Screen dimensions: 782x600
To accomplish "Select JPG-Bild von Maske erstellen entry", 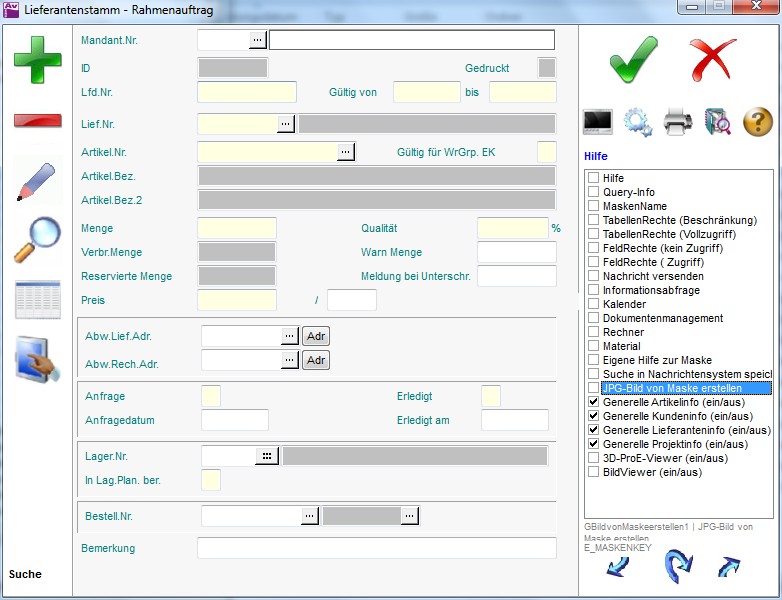I will coord(685,388).
